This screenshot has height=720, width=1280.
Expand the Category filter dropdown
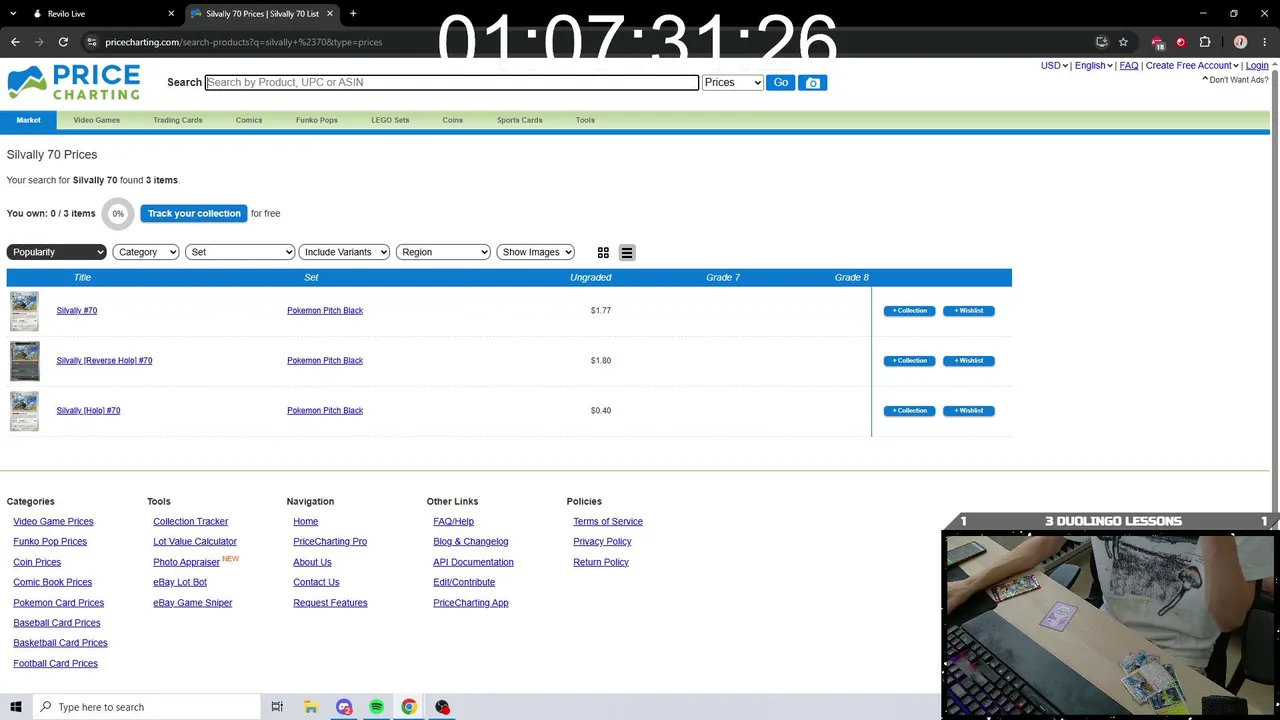[146, 252]
